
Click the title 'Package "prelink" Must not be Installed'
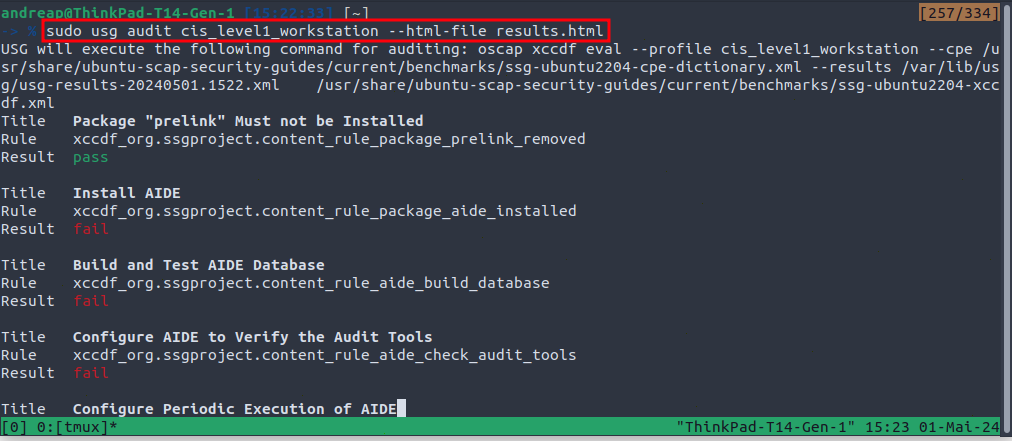pos(248,121)
